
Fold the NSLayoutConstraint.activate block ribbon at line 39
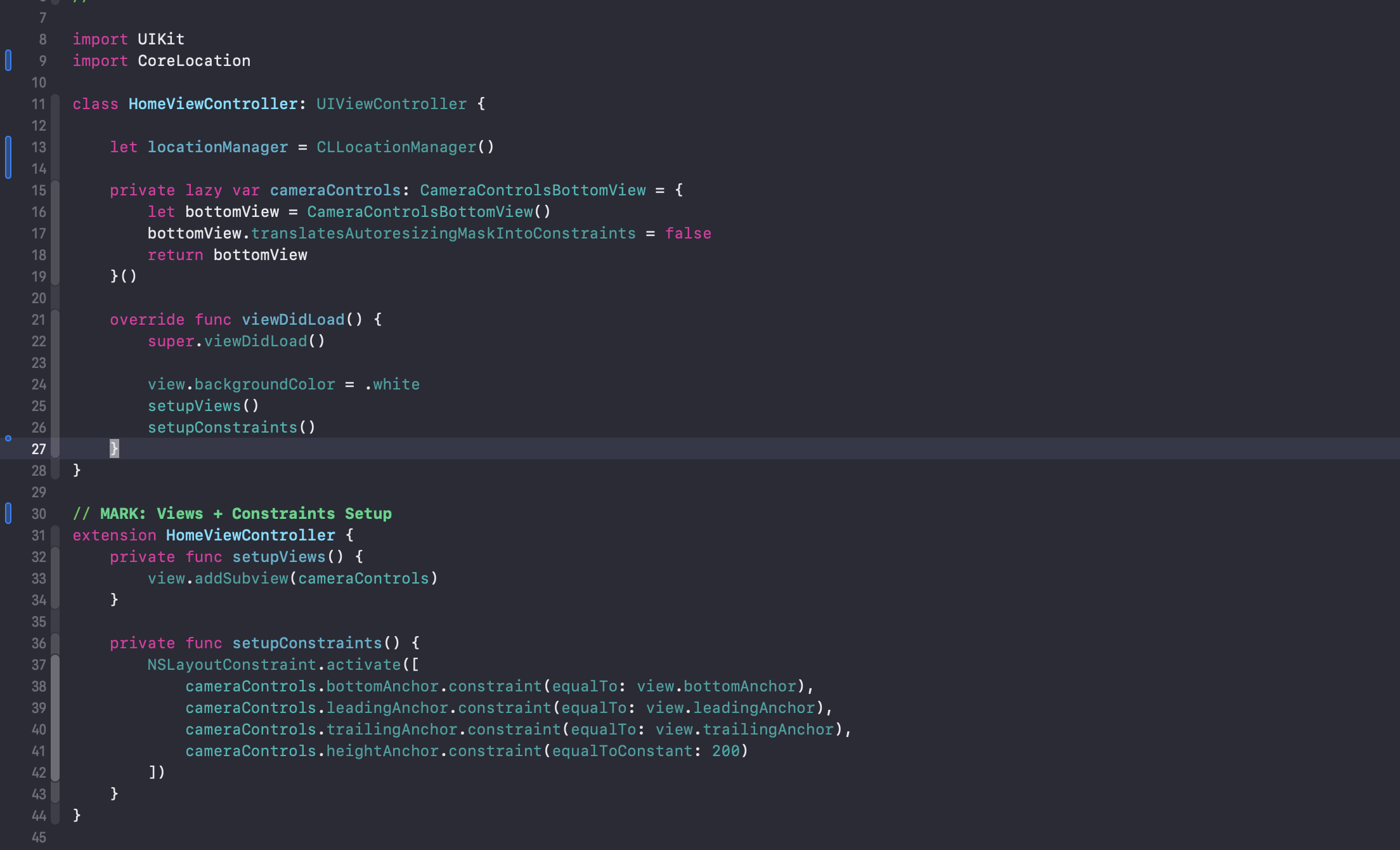coord(55,708)
